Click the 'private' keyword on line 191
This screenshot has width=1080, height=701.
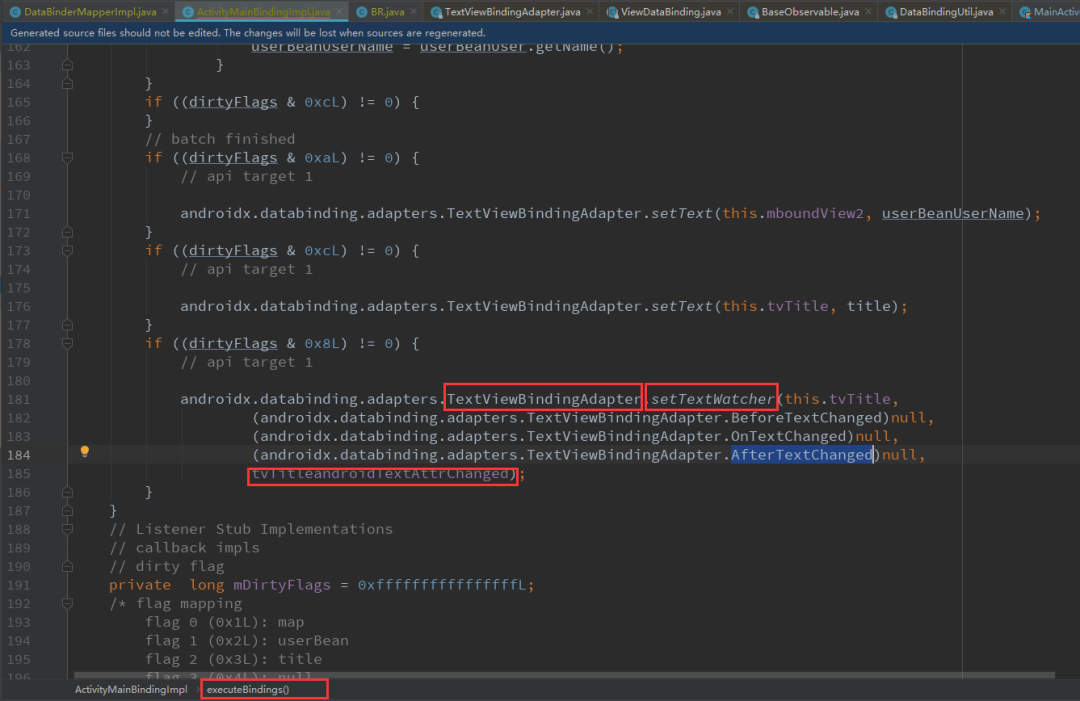click(x=140, y=585)
